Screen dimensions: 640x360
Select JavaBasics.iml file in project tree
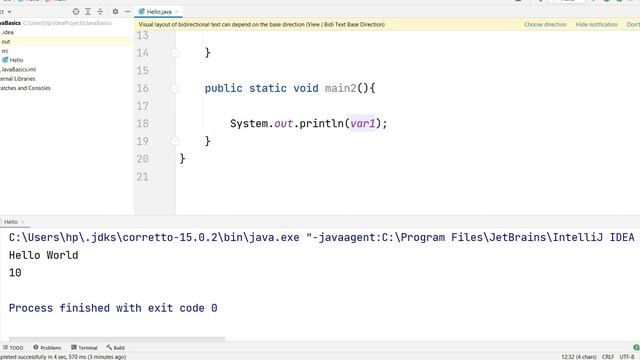[x=18, y=69]
